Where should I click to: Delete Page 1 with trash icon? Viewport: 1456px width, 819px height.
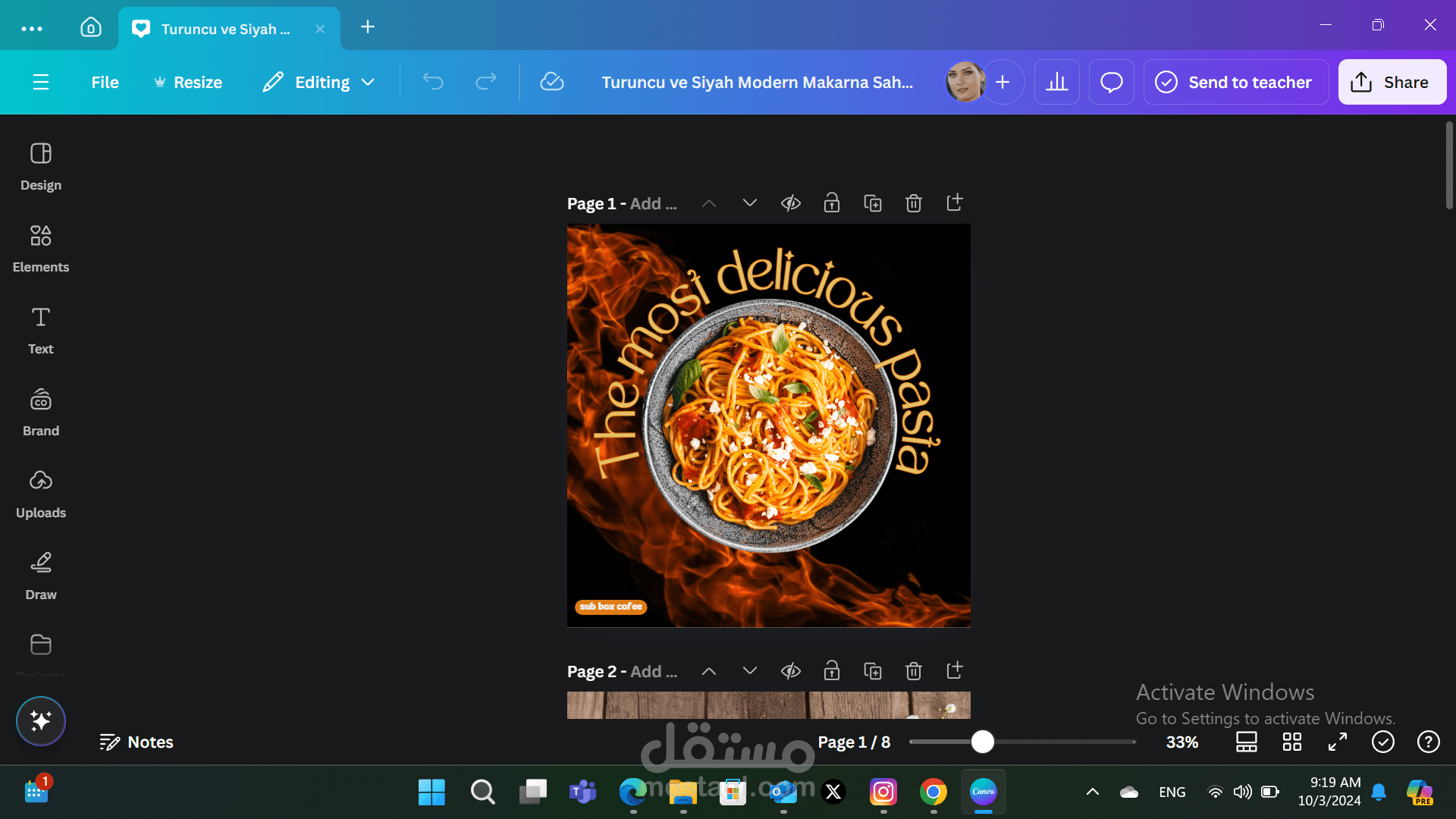[913, 203]
